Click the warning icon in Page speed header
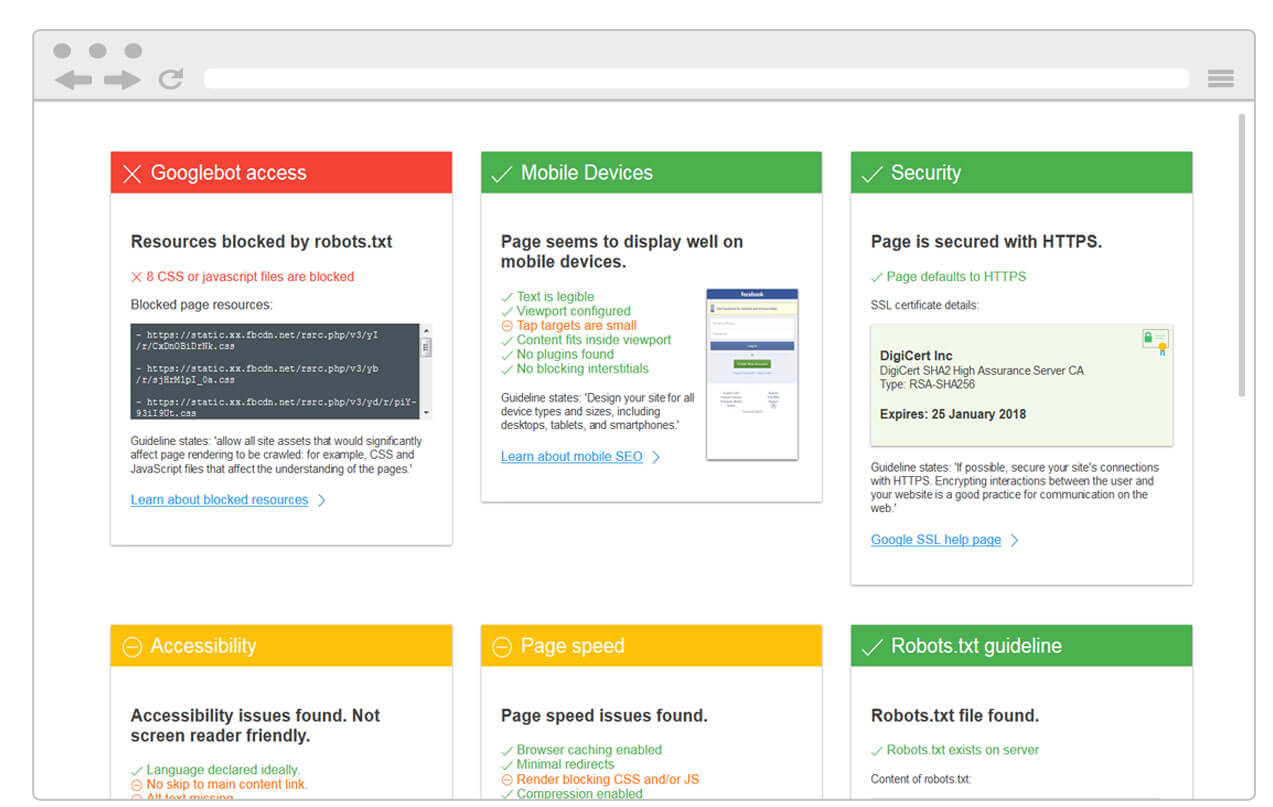Image resolution: width=1273 pixels, height=807 pixels. [502, 648]
